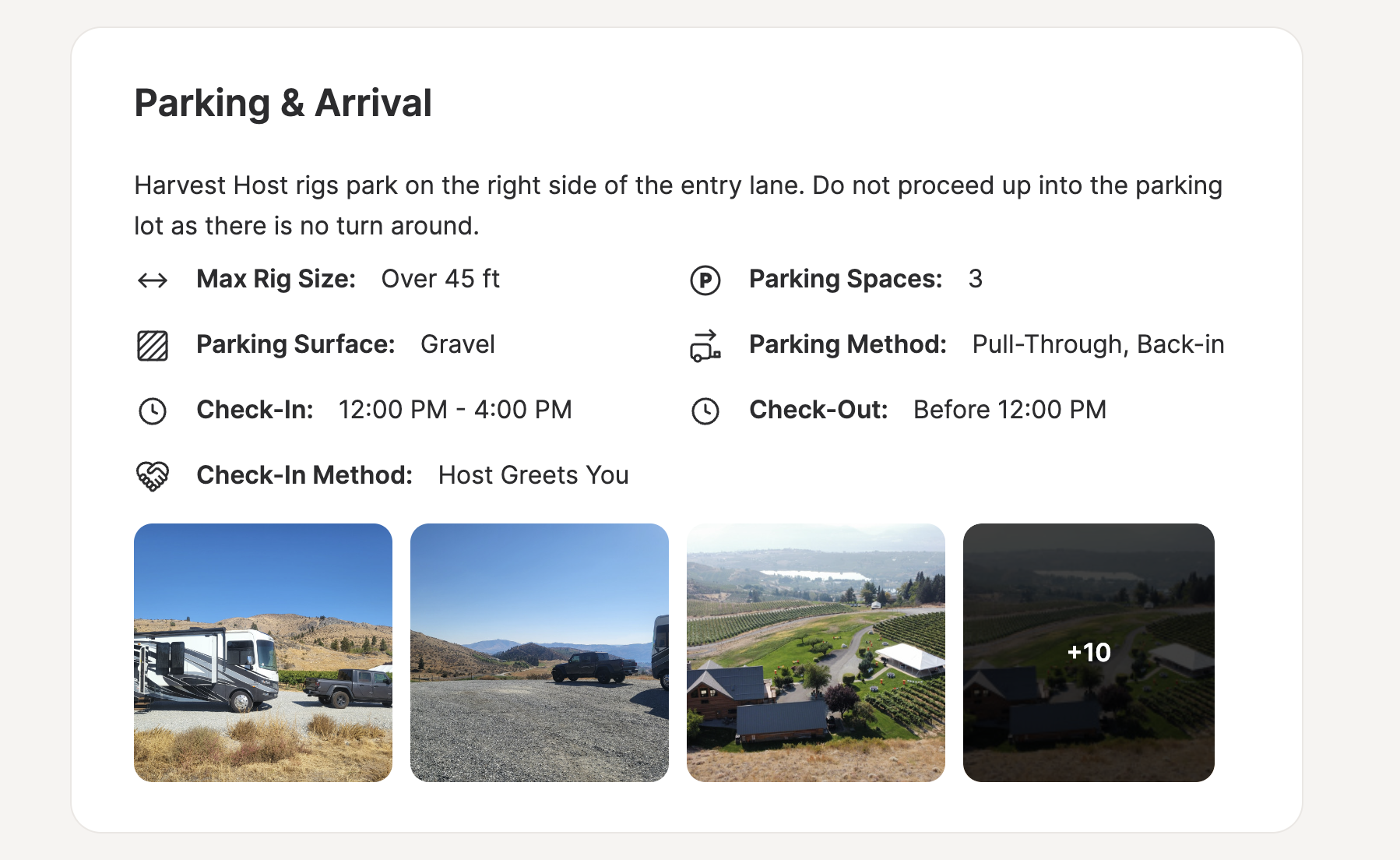Screen dimensions: 1400x860
Task: Click the 12:00 PM - 4:00 PM check-in time
Action: coord(456,410)
